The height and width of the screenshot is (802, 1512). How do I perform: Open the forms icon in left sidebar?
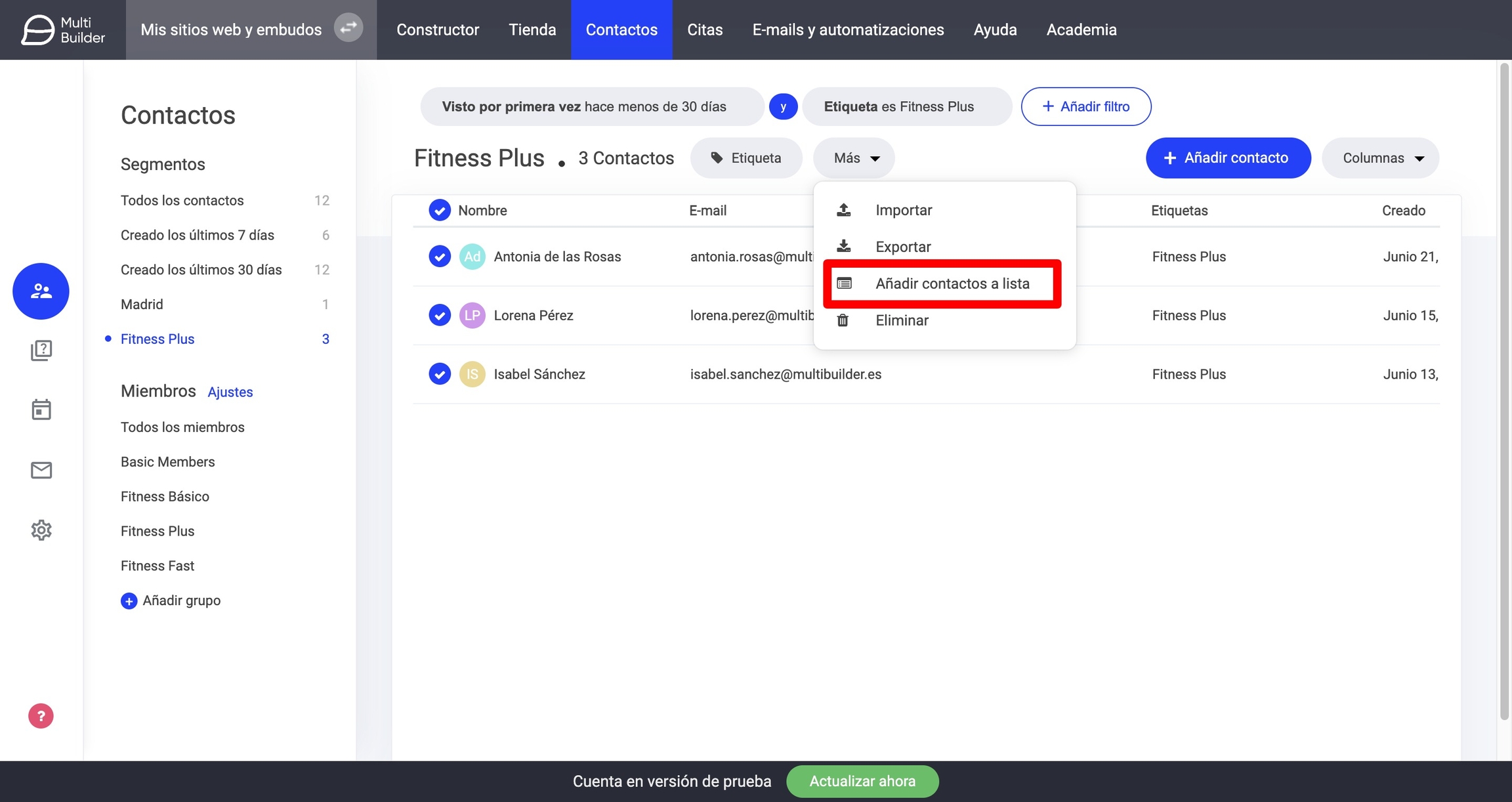[x=41, y=350]
